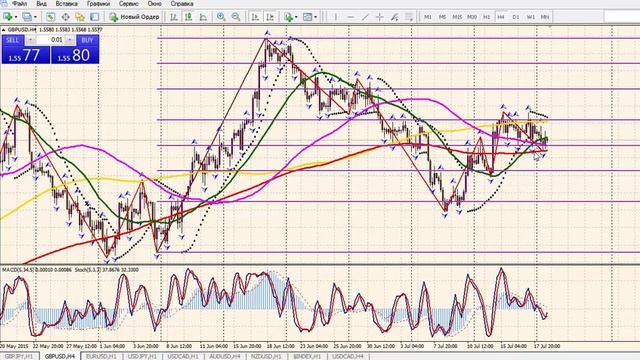The image size is (640, 360).
Task: Switch to bar chart view icon
Action: [174, 17]
